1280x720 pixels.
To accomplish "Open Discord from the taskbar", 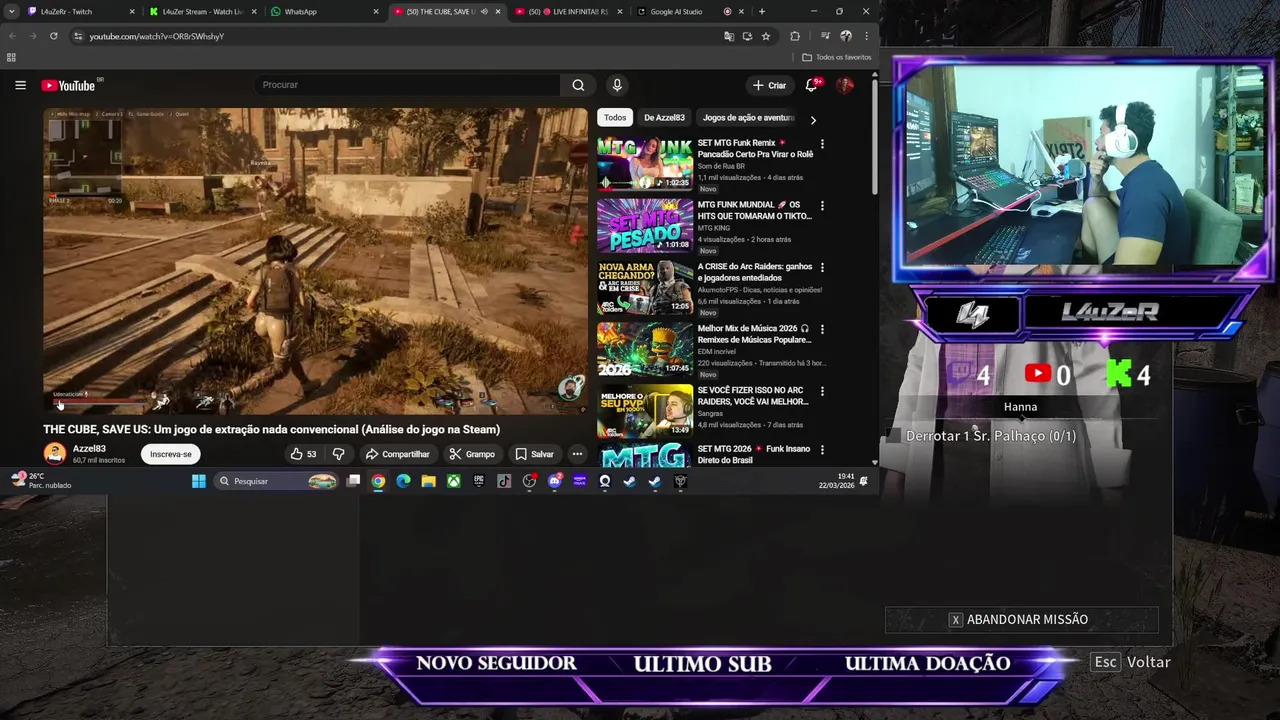I will (554, 482).
